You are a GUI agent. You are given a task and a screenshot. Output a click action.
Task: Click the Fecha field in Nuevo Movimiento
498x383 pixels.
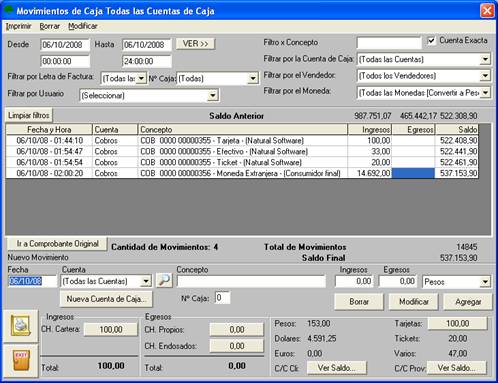[32, 281]
